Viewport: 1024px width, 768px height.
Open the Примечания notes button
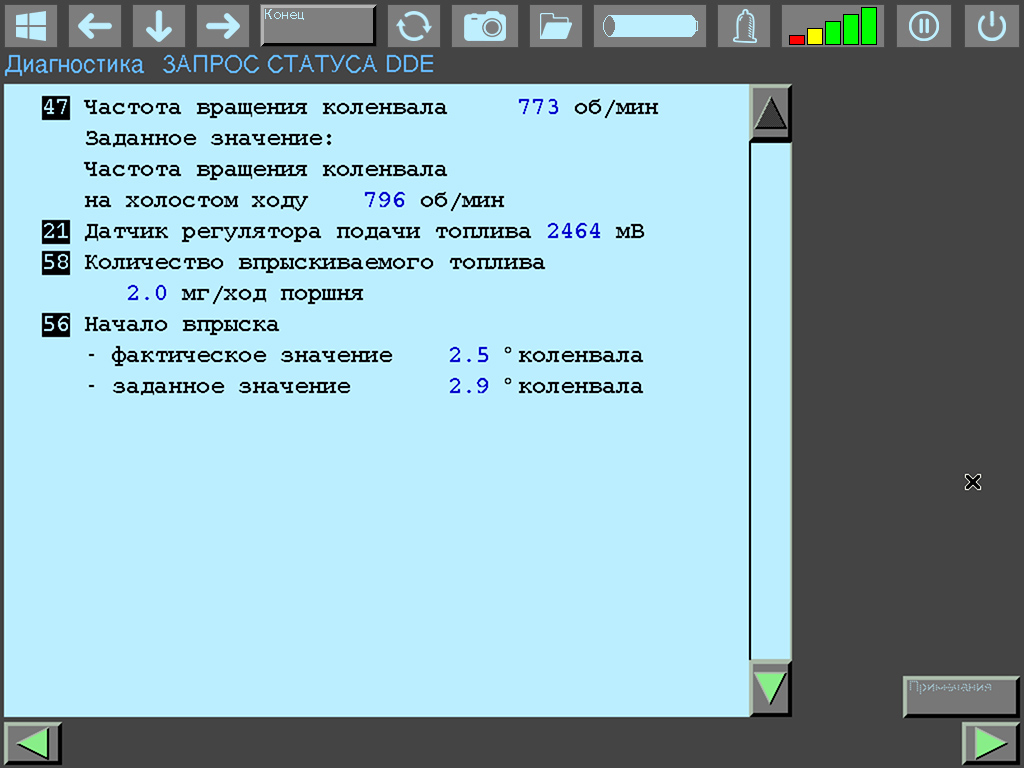[961, 696]
